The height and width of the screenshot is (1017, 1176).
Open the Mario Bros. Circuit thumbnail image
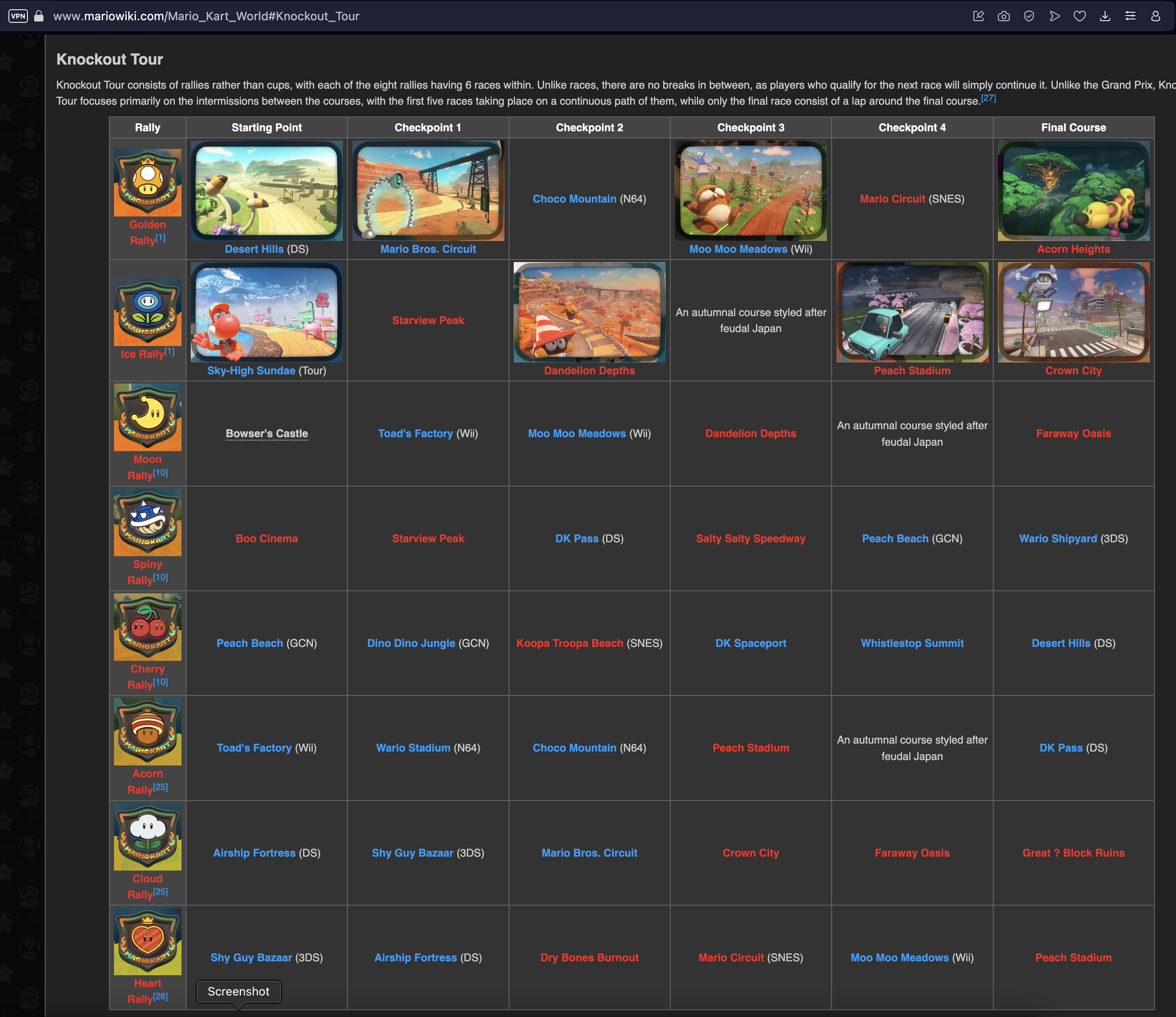[x=428, y=191]
